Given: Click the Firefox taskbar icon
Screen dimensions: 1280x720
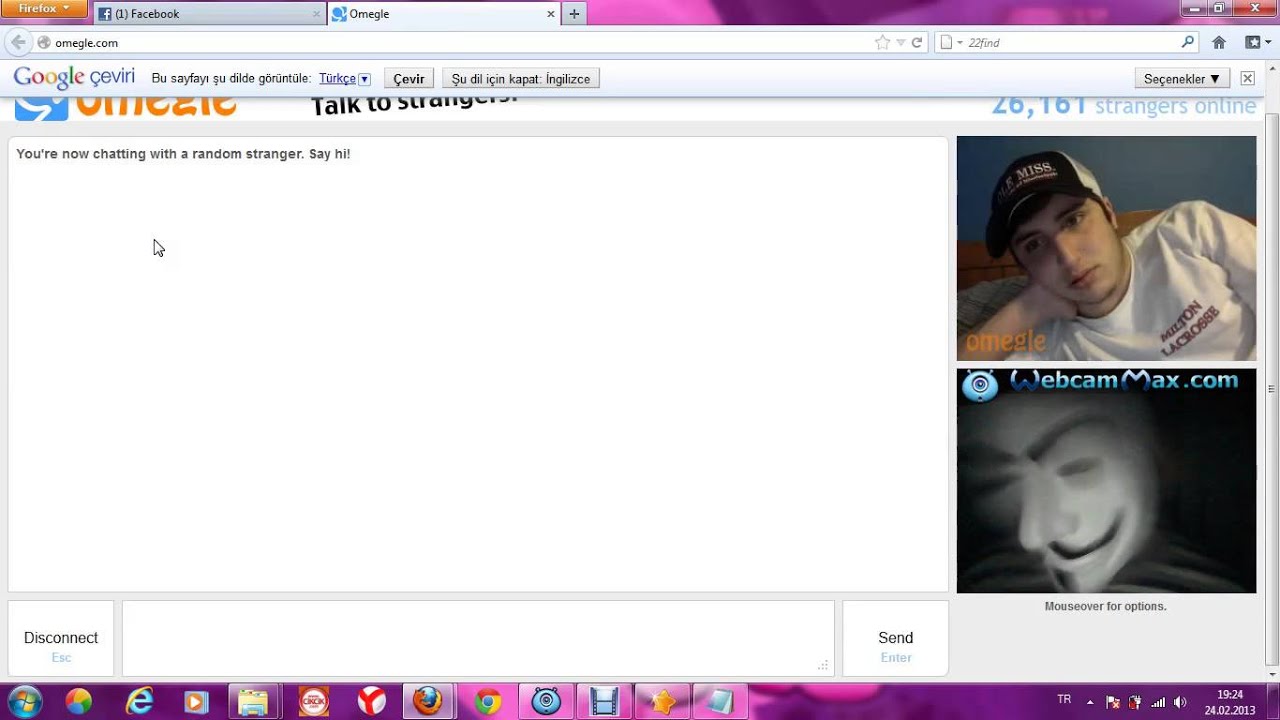Looking at the screenshot, I should (x=428, y=702).
